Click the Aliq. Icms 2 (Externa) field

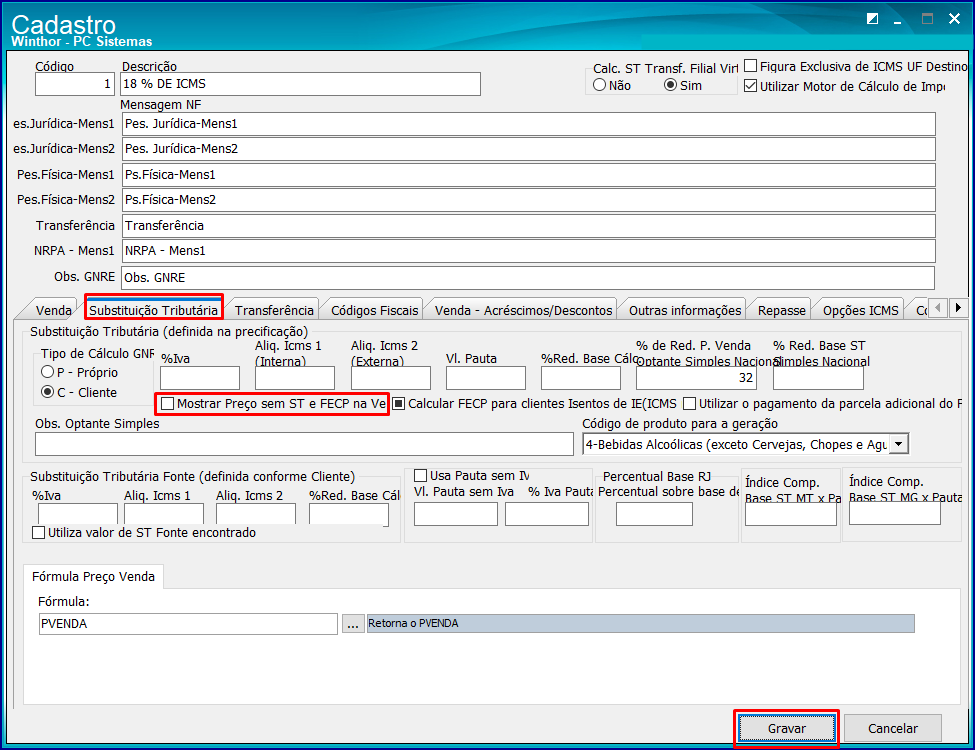point(390,377)
